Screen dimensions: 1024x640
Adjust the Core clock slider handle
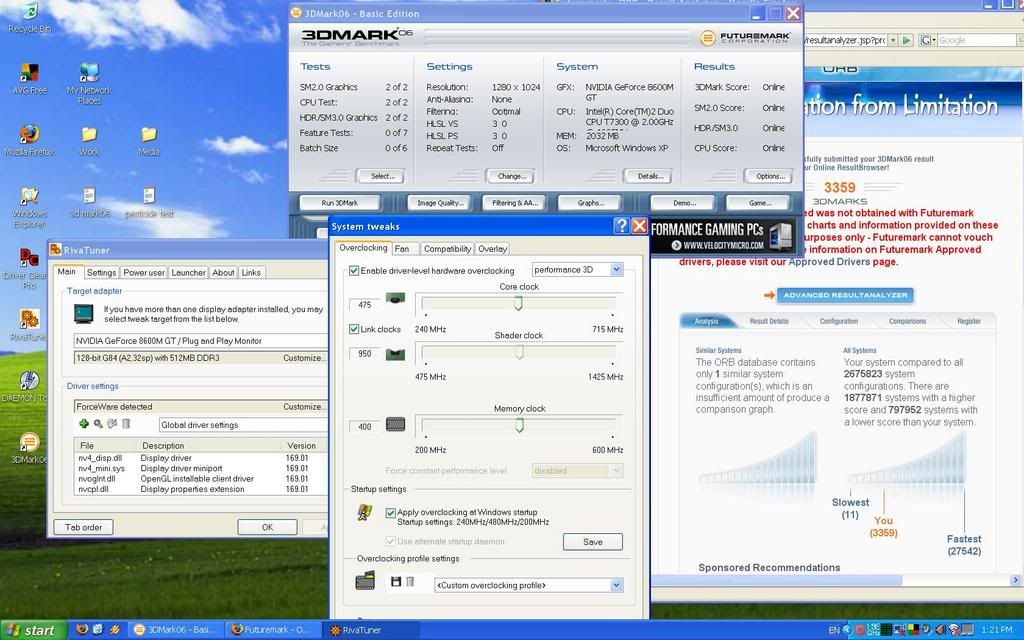[x=519, y=303]
